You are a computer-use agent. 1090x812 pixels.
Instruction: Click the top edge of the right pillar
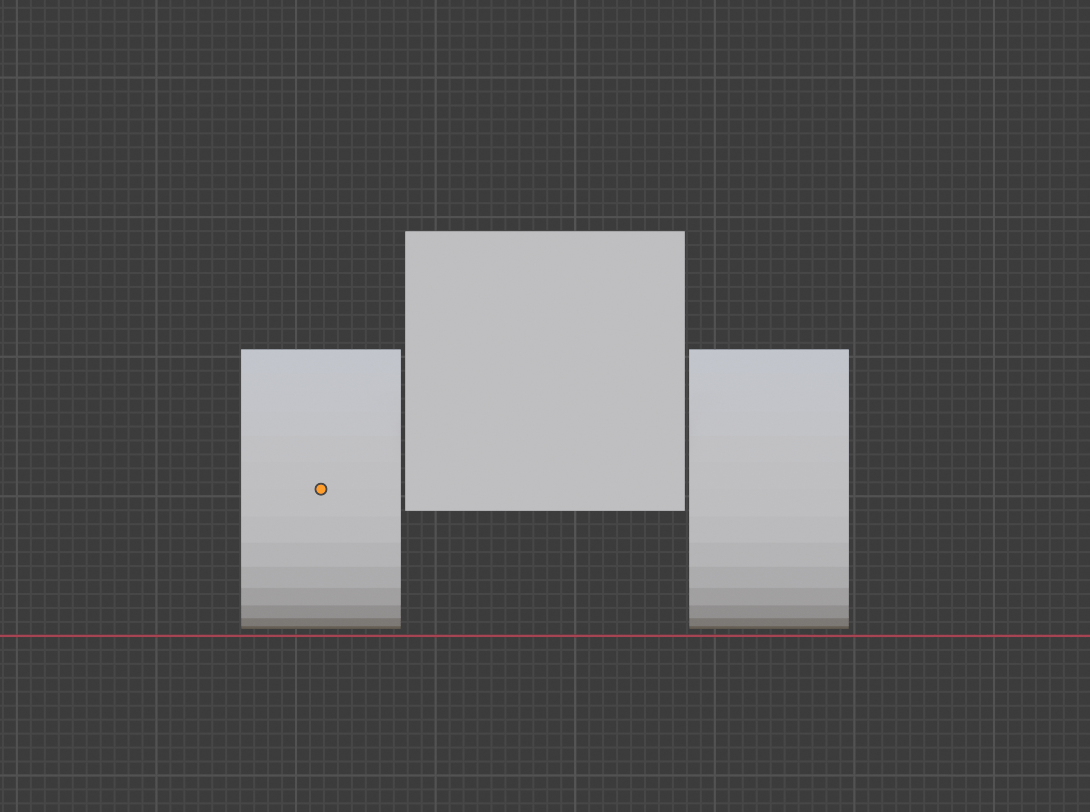click(770, 350)
